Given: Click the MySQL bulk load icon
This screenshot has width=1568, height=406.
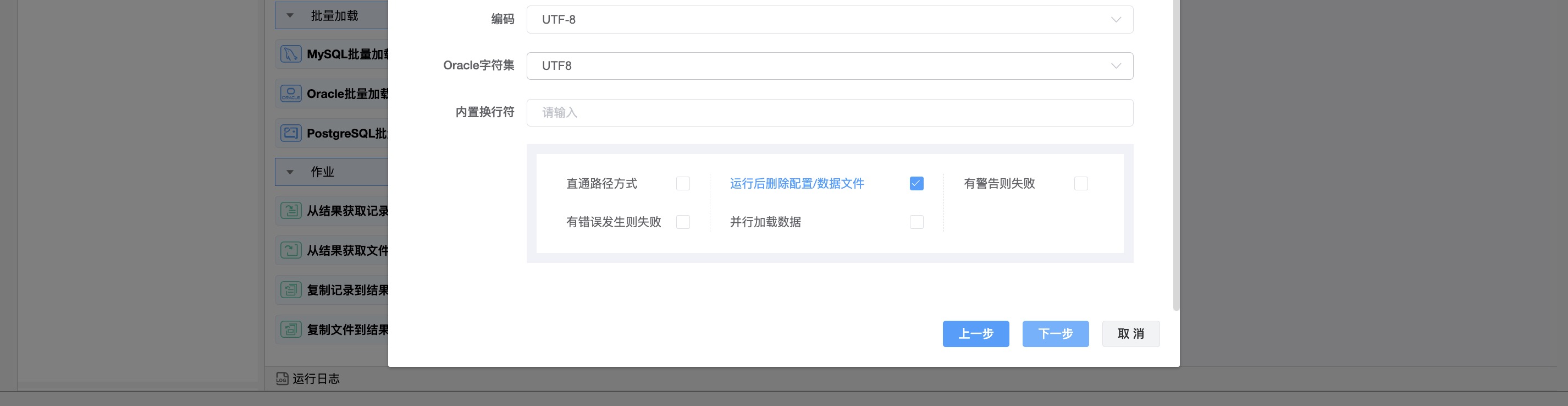Looking at the screenshot, I should pos(290,54).
